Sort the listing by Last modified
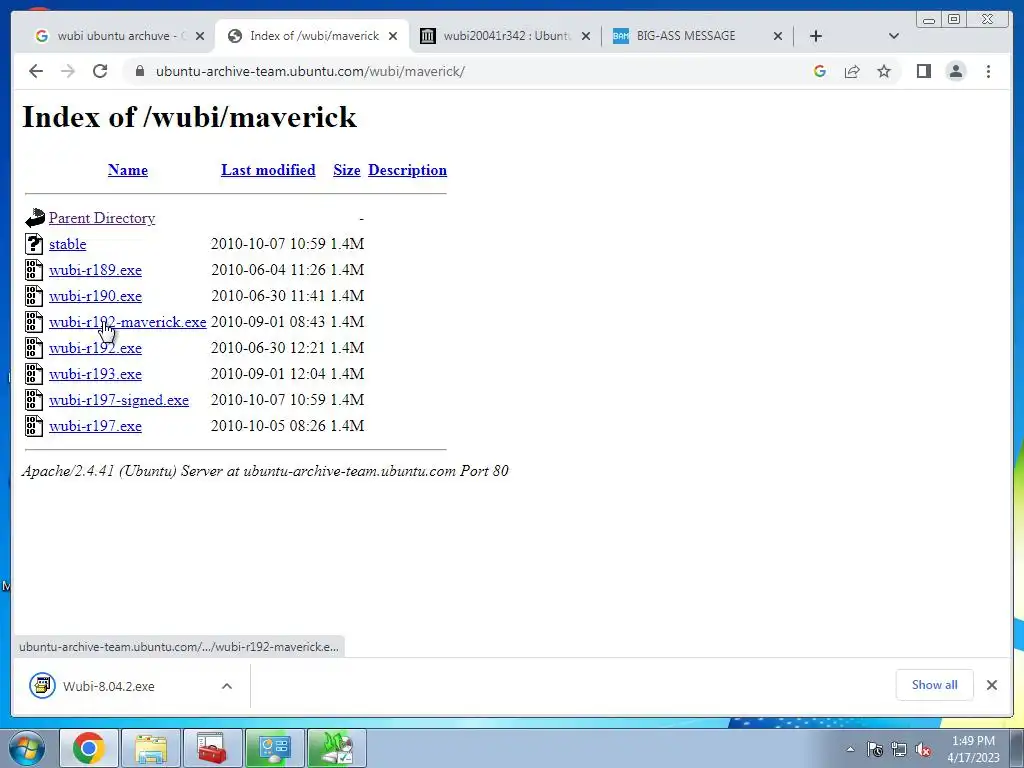1024x768 pixels. click(268, 170)
